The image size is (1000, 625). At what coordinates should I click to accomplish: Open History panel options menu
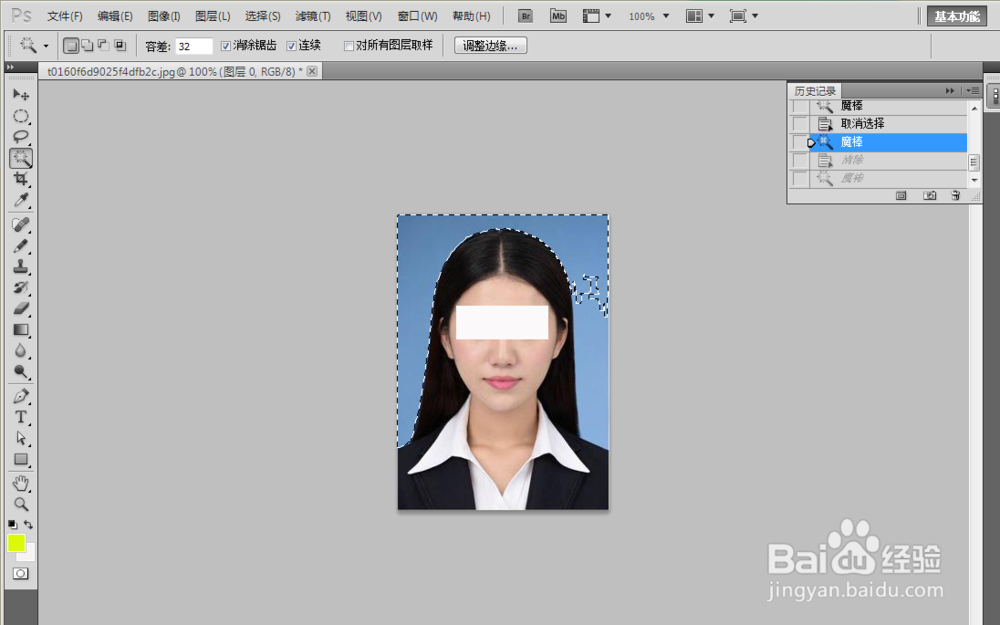click(x=973, y=91)
